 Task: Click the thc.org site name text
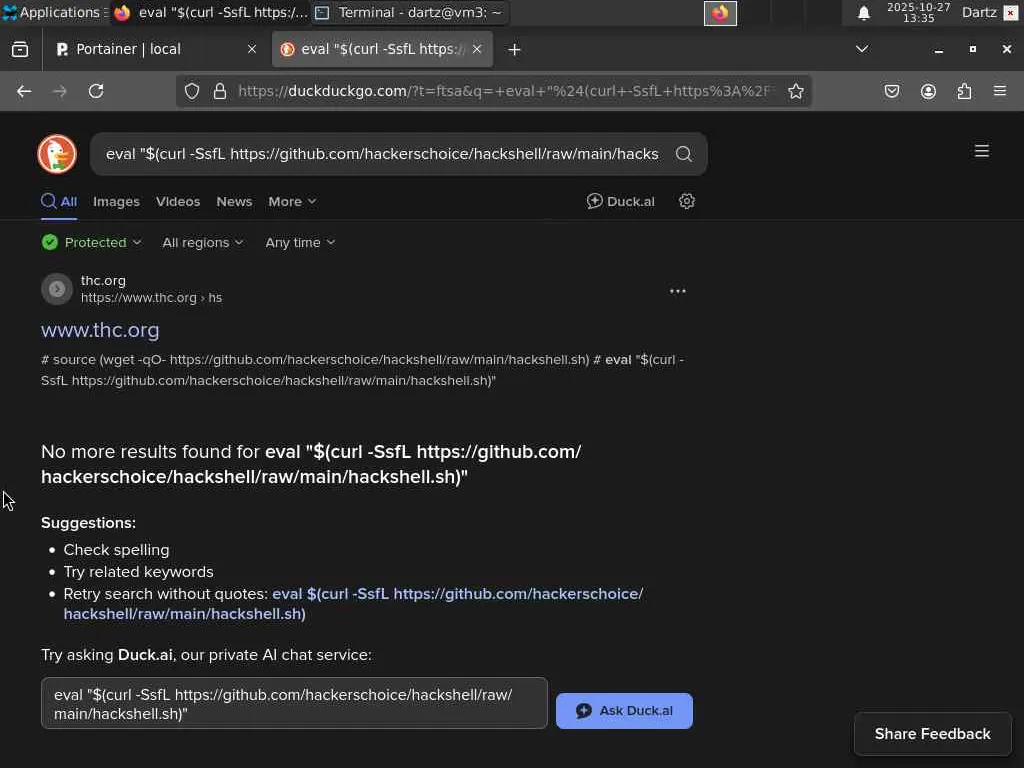[103, 280]
